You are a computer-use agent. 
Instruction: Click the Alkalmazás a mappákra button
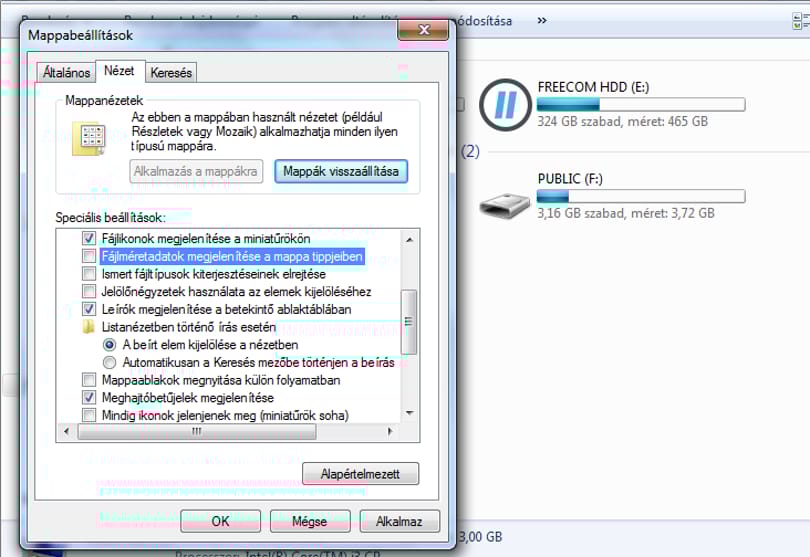coord(196,171)
